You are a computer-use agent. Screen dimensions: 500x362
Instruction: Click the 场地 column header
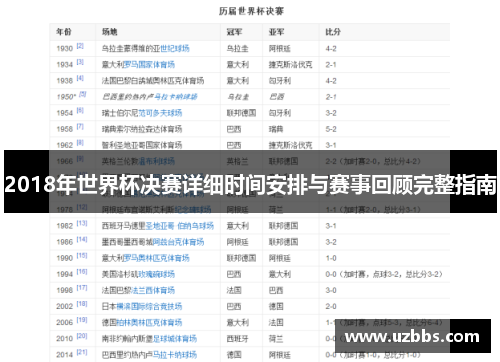(110, 32)
